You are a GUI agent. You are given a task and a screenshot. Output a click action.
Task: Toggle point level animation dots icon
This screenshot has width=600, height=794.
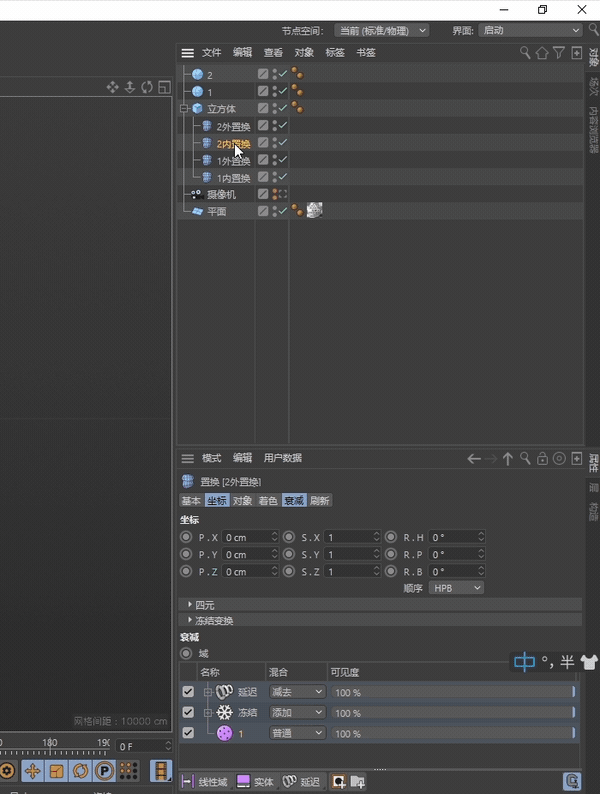[129, 771]
